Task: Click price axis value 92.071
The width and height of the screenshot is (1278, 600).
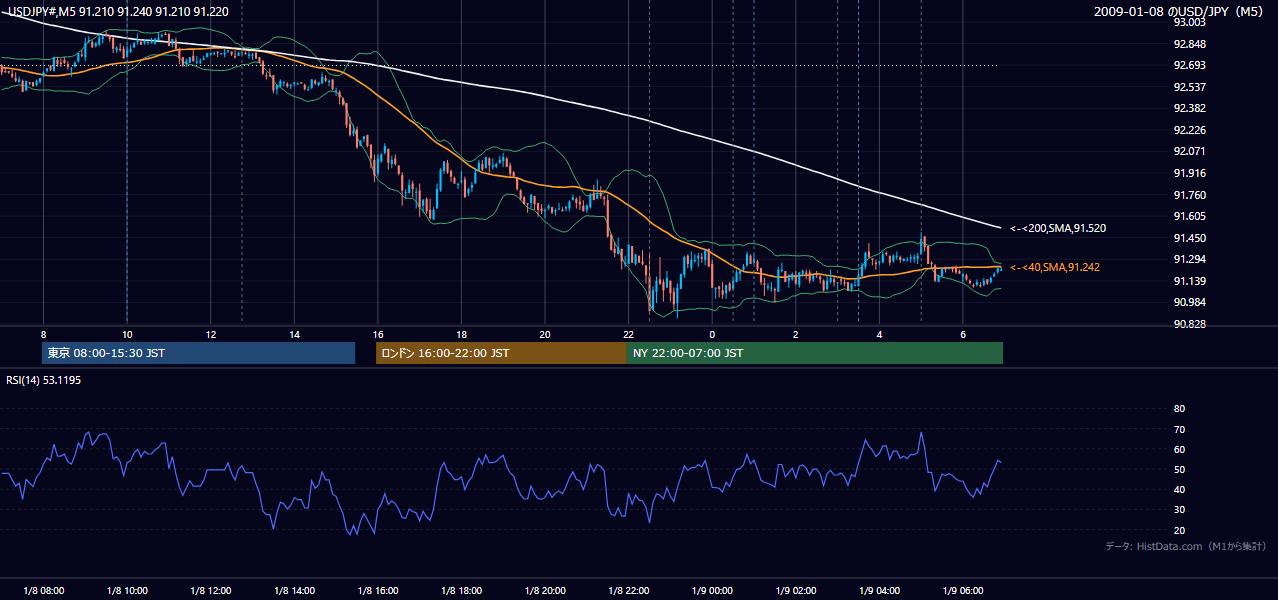Action: [1189, 151]
